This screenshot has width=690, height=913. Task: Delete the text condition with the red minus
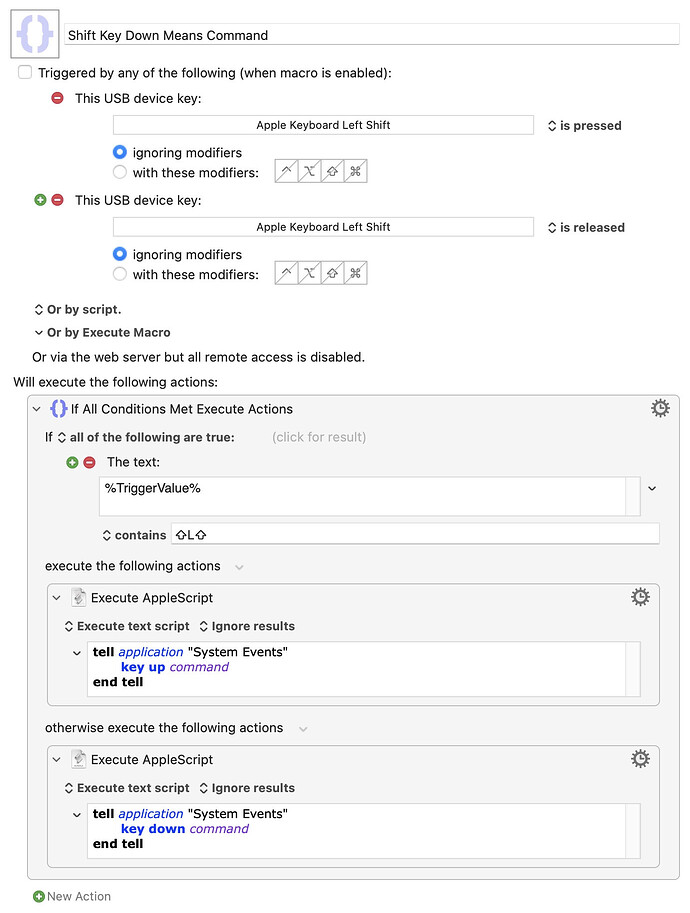point(89,462)
